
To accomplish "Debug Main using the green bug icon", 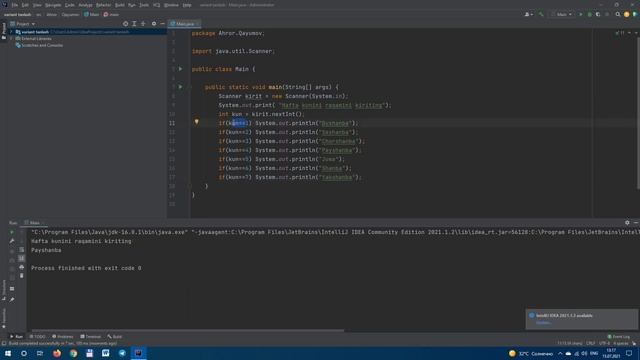I will pyautogui.click(x=589, y=14).
